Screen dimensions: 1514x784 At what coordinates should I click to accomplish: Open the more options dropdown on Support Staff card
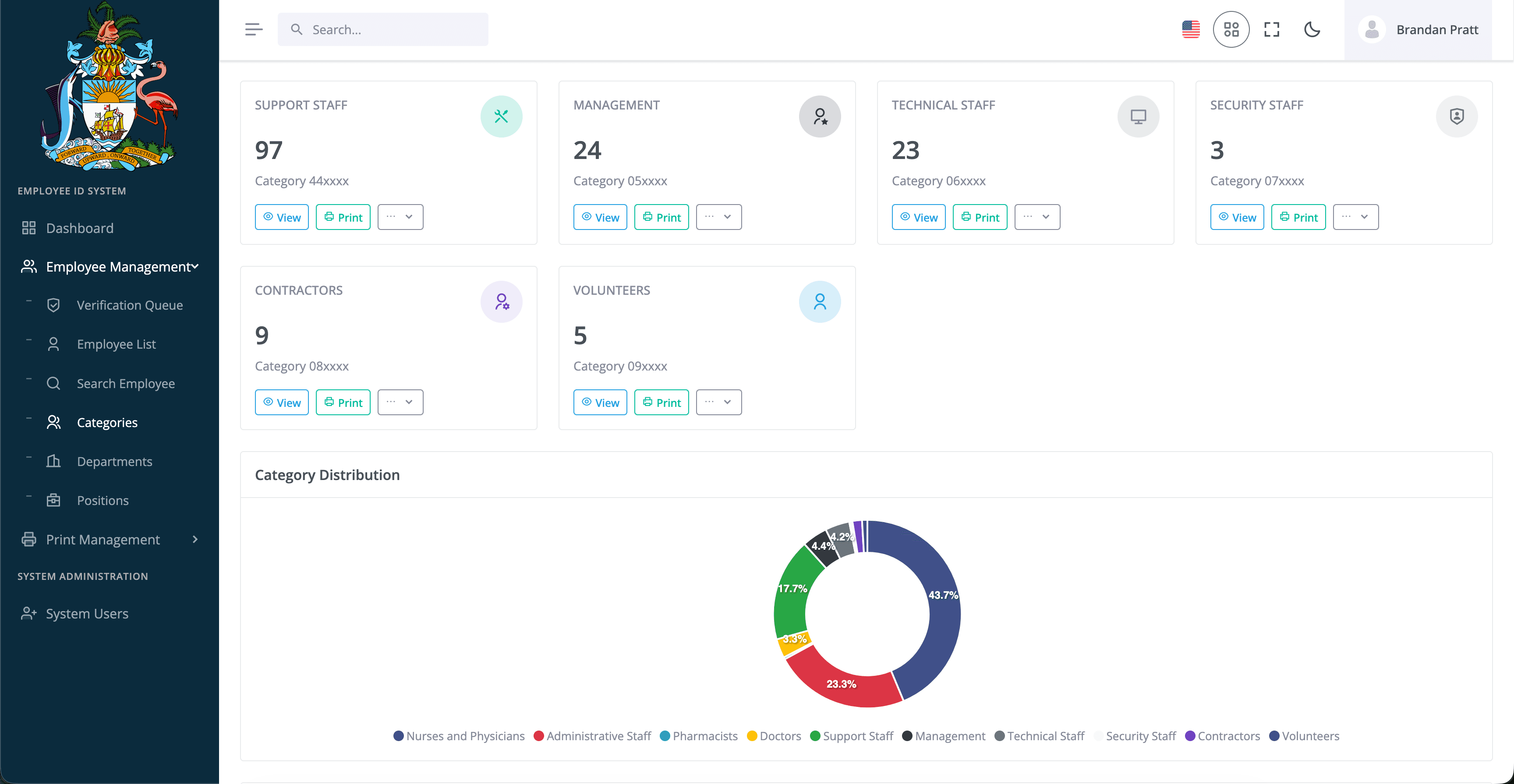coord(400,216)
